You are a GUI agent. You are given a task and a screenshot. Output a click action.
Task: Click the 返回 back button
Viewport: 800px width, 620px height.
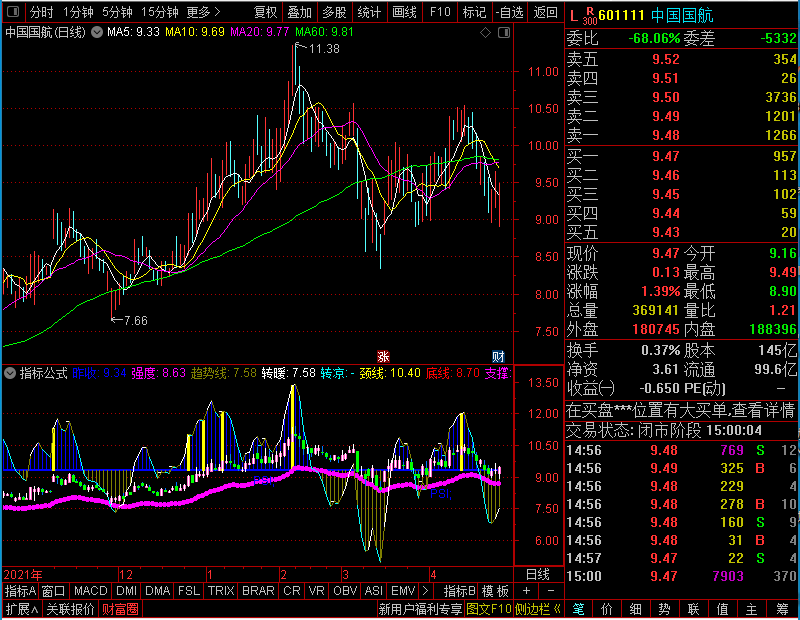coord(545,12)
